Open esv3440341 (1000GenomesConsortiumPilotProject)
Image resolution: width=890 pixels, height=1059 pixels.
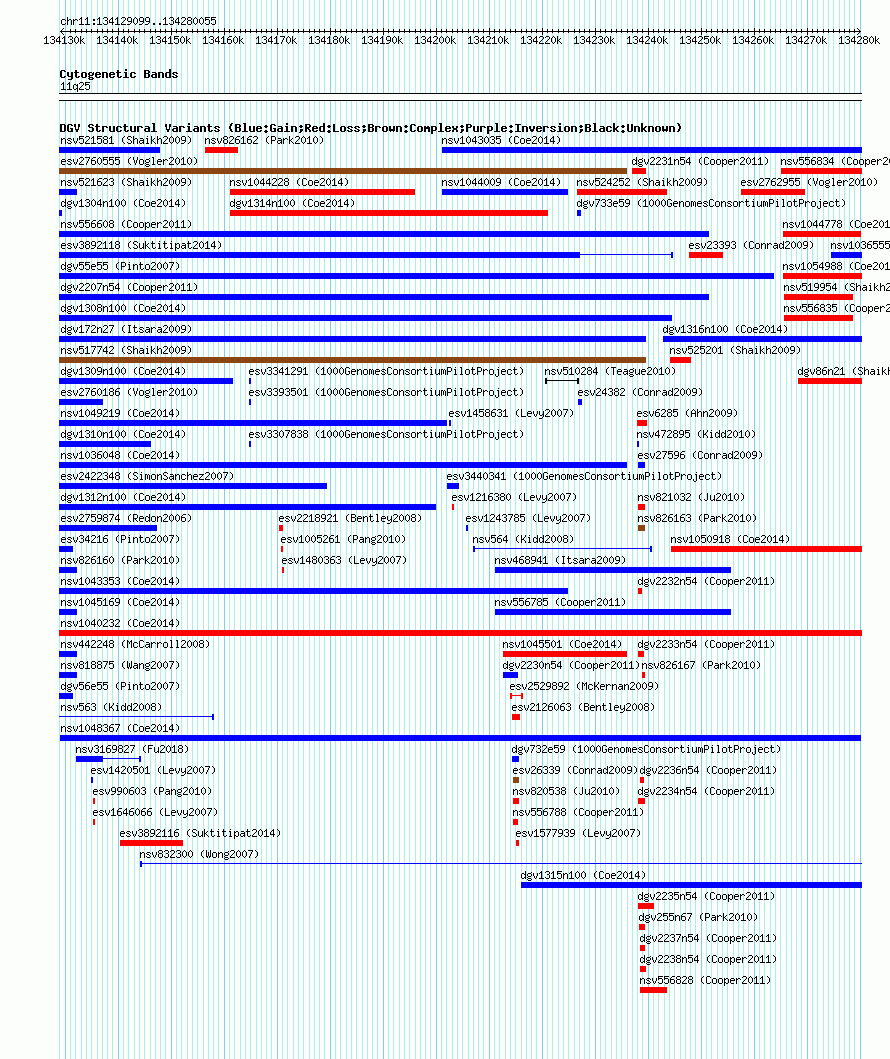(x=584, y=476)
